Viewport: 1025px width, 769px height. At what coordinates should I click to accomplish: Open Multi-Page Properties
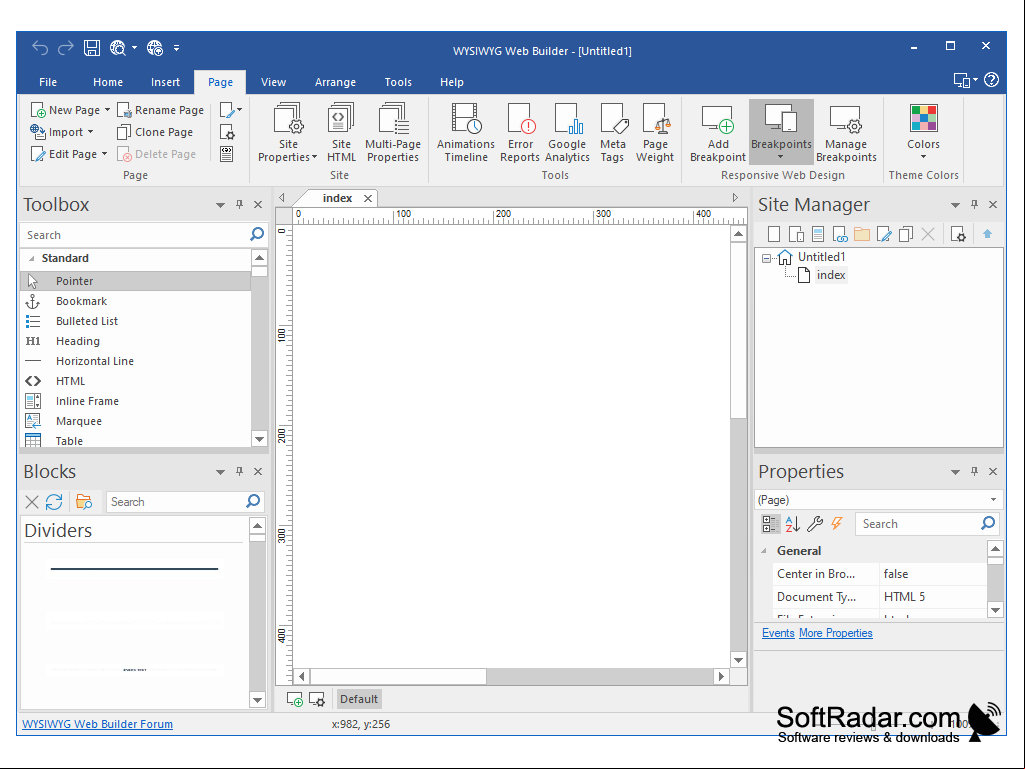(x=392, y=132)
